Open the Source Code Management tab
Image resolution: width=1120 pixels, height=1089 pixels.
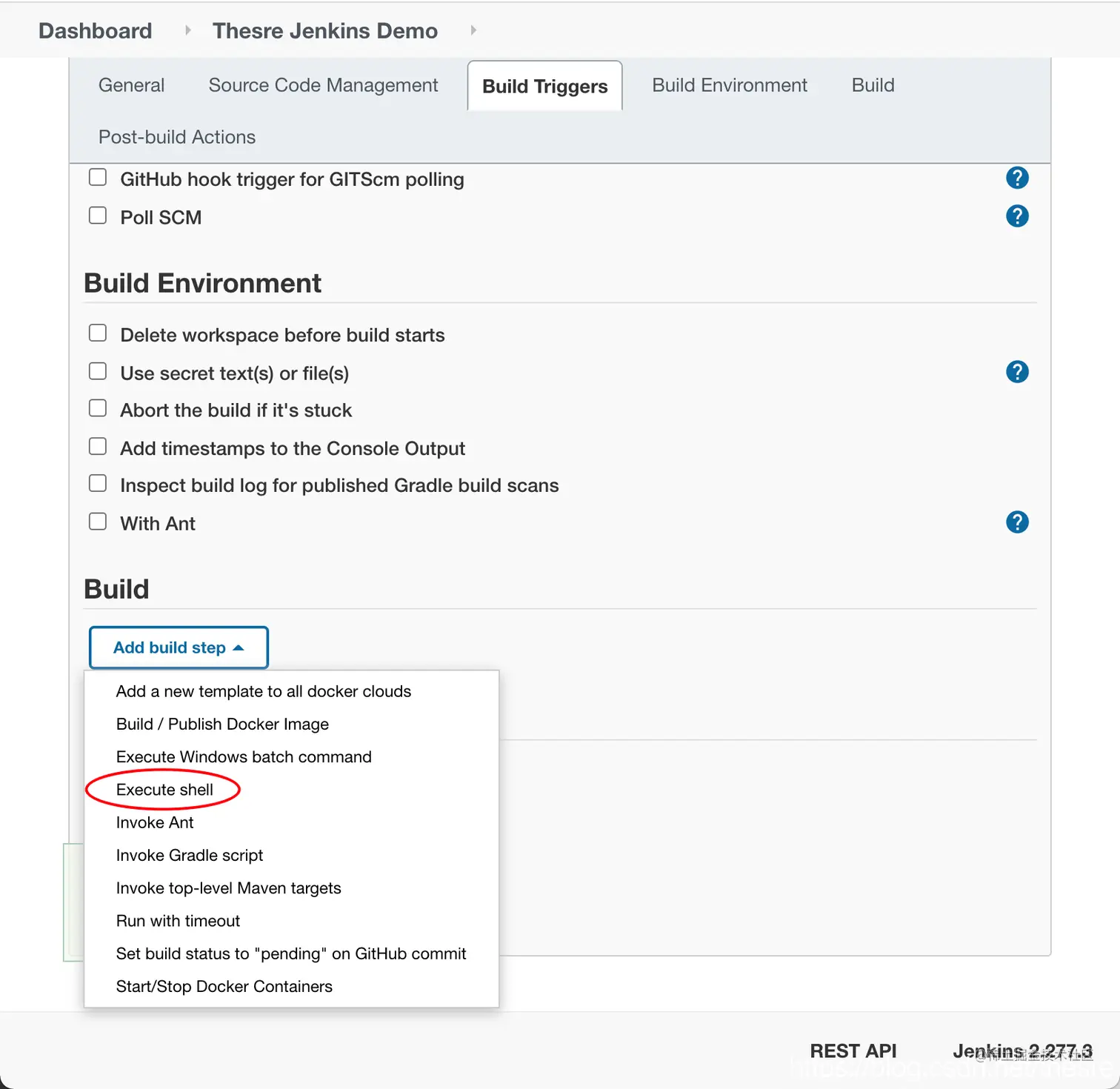[x=323, y=85]
